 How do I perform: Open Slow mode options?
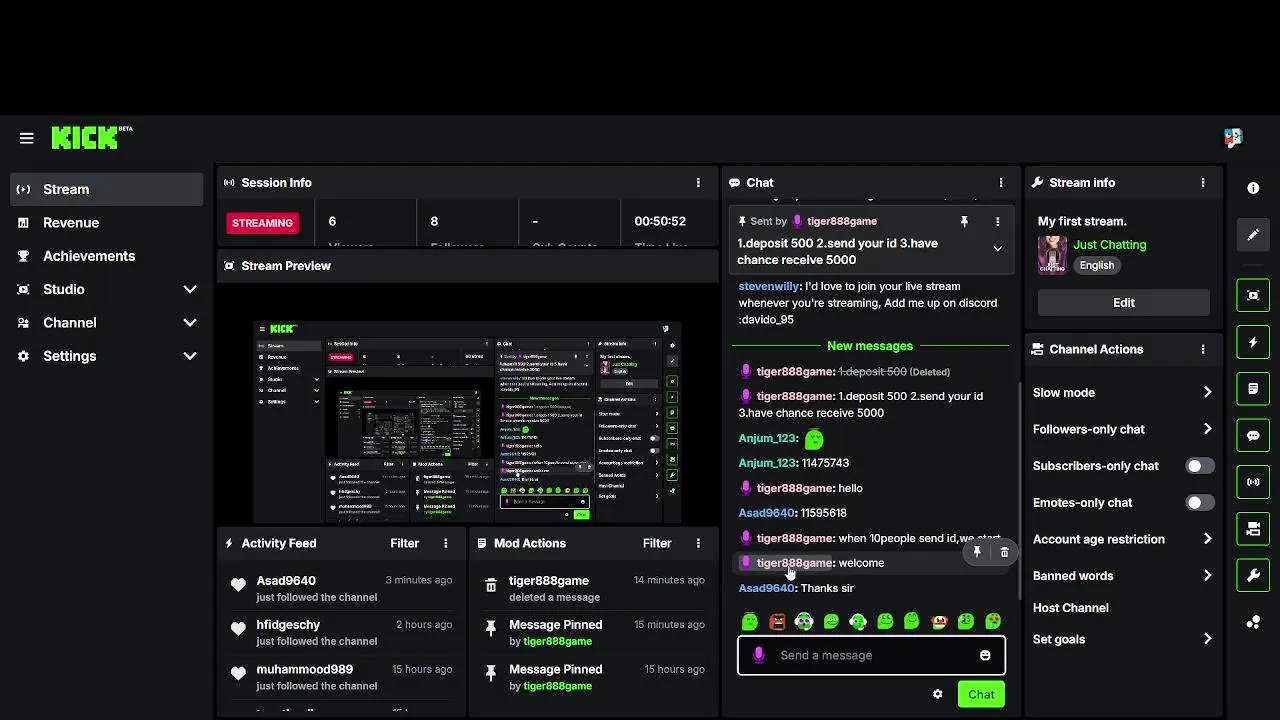click(x=1123, y=392)
